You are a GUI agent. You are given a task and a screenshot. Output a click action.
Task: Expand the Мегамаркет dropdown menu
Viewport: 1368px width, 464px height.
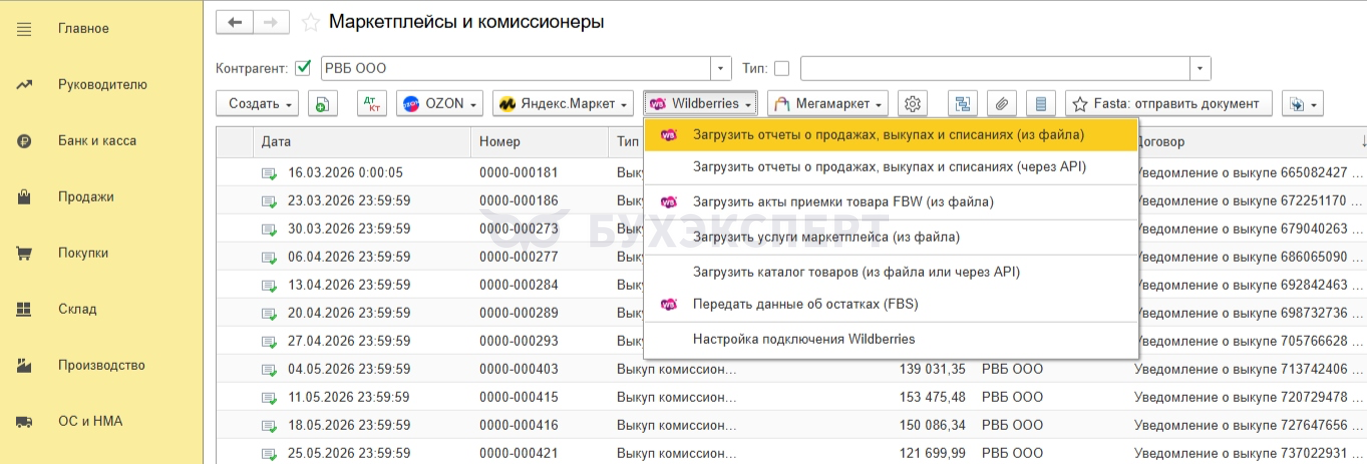[x=828, y=103]
